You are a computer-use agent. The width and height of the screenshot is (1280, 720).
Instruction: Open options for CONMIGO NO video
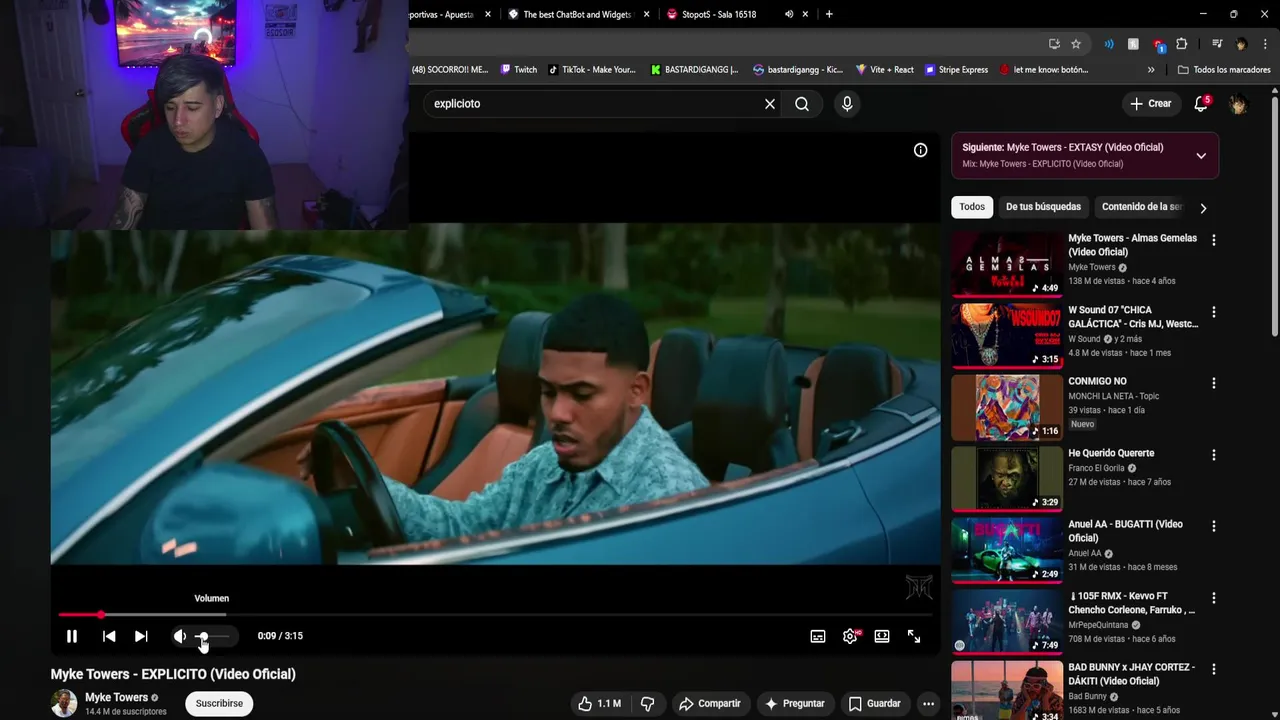(x=1214, y=383)
